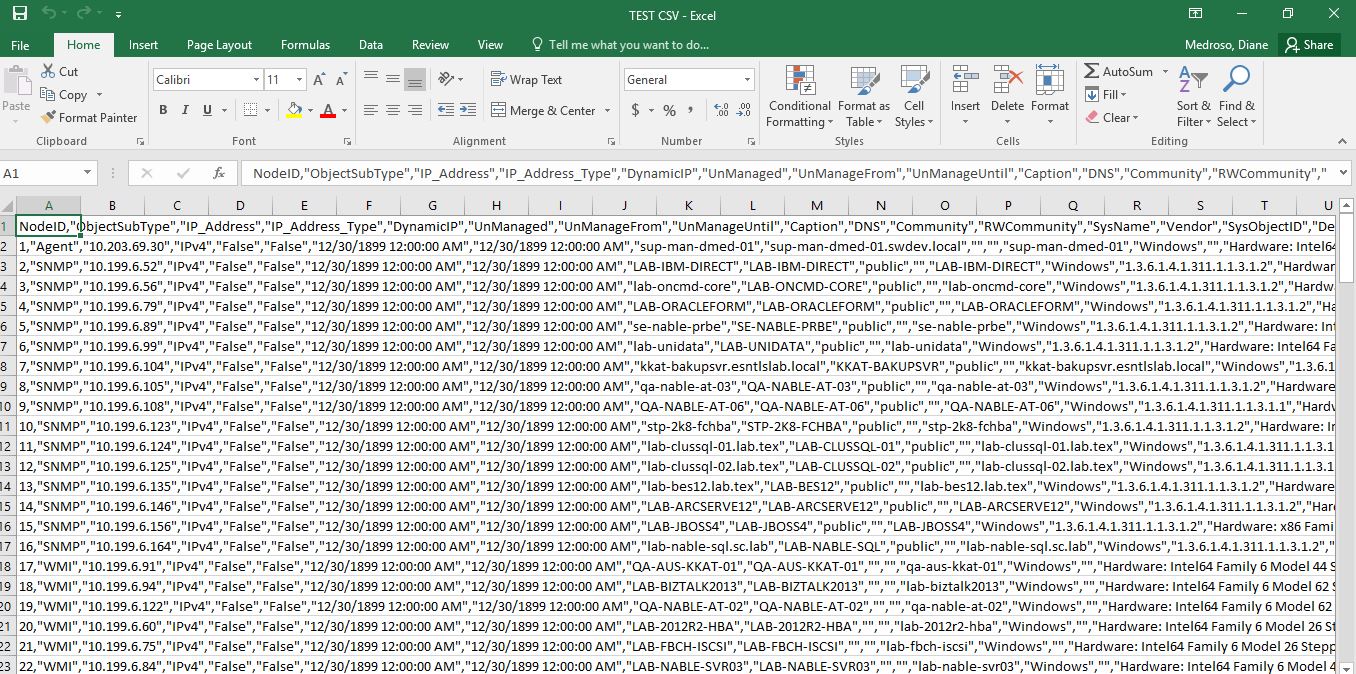The image size is (1356, 674).
Task: Open the Conditional Formatting icon
Action: coord(800,81)
